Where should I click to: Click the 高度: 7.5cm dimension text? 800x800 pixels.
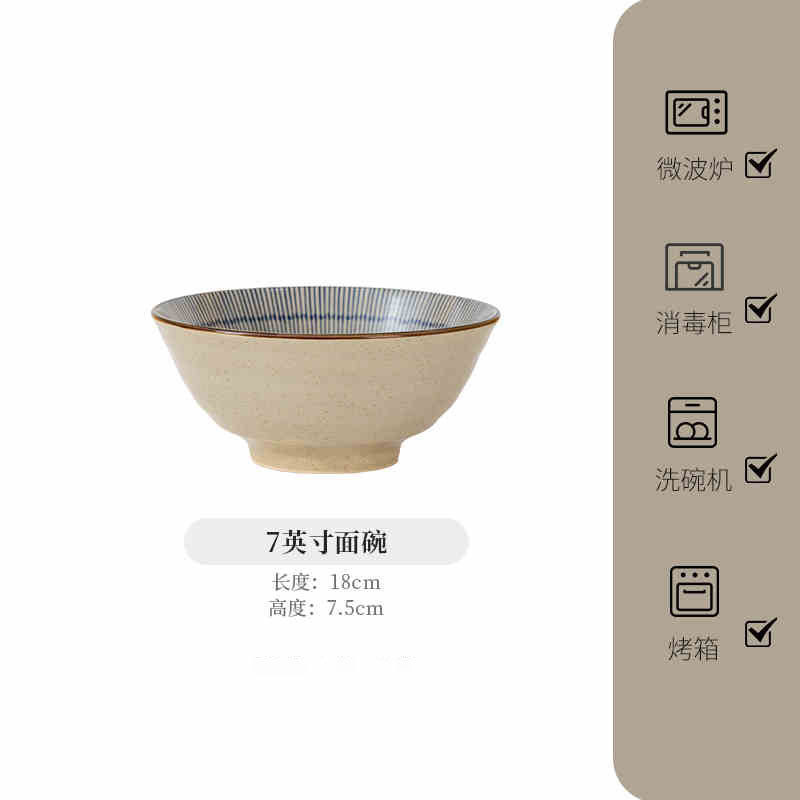(x=326, y=608)
